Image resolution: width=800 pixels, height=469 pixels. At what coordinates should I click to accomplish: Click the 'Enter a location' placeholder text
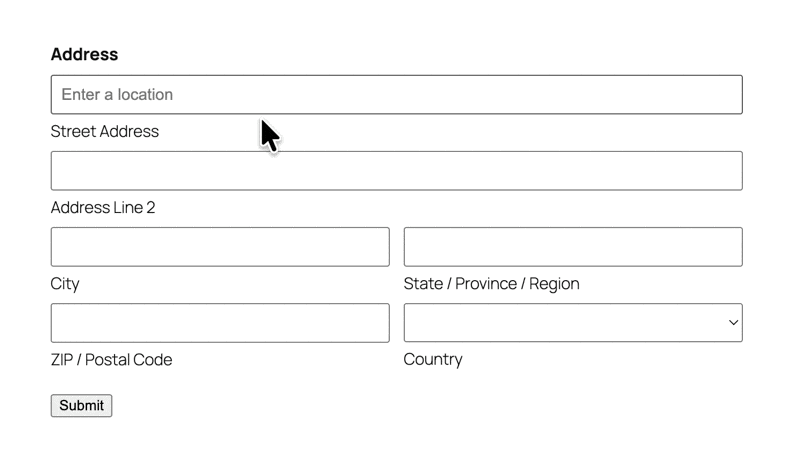(117, 95)
